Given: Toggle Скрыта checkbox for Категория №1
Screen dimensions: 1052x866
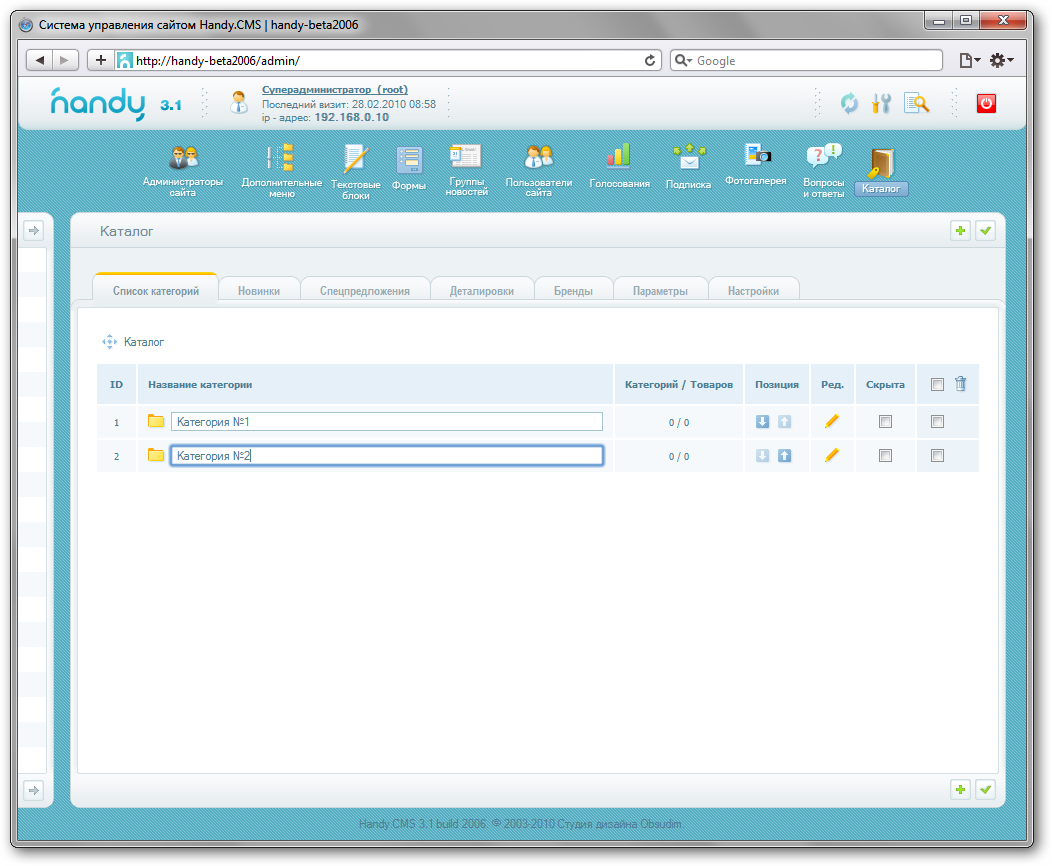Looking at the screenshot, I should (885, 422).
